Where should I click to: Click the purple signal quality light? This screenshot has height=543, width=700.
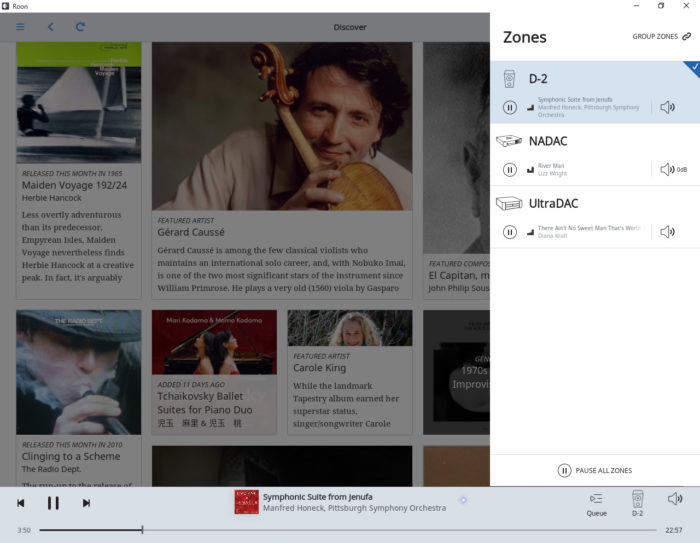tap(463, 500)
